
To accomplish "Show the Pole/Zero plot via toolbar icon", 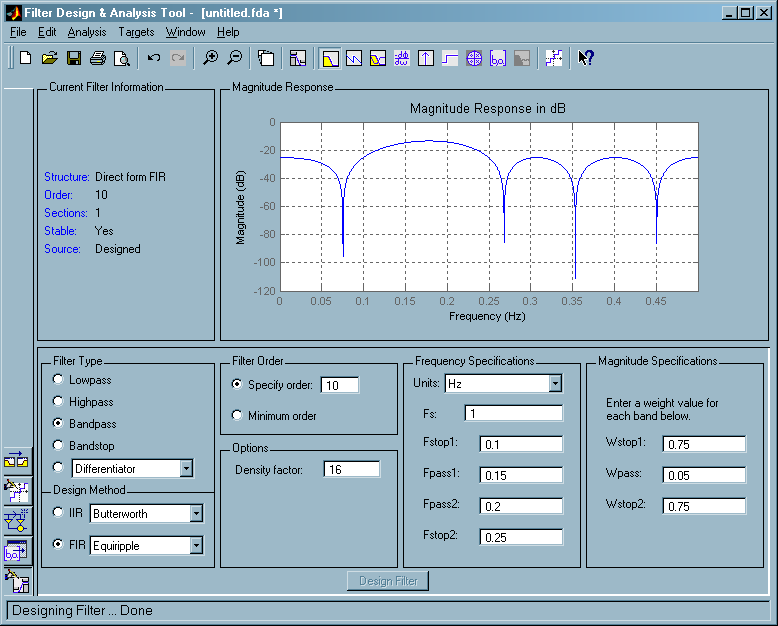I will [474, 58].
